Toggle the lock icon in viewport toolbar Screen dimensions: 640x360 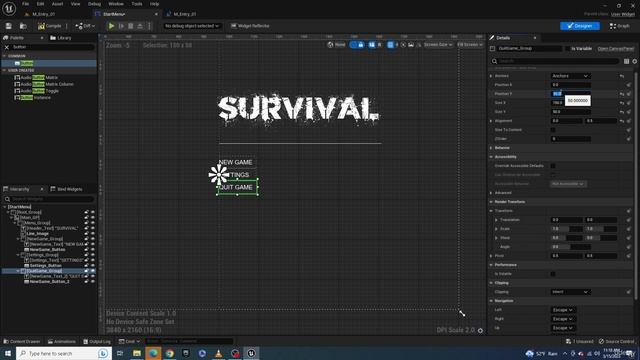tap(361, 44)
